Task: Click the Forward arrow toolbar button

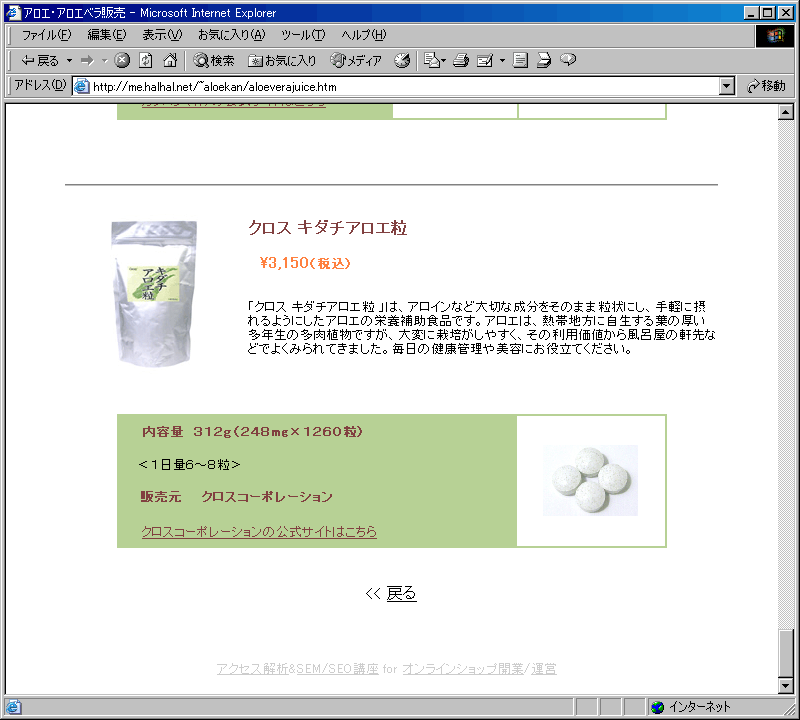Action: pyautogui.click(x=87, y=61)
